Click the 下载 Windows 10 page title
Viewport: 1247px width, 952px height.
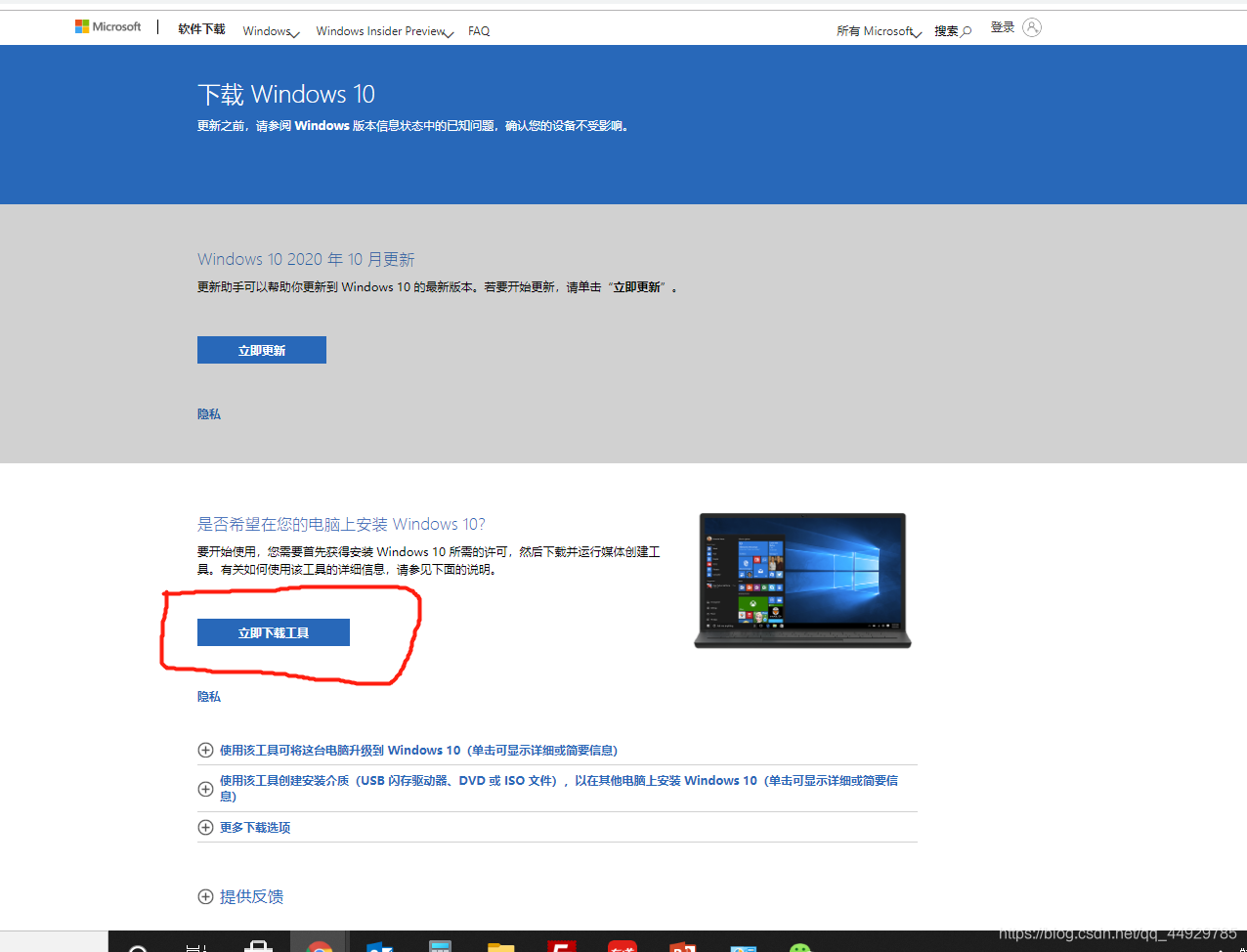tap(286, 95)
